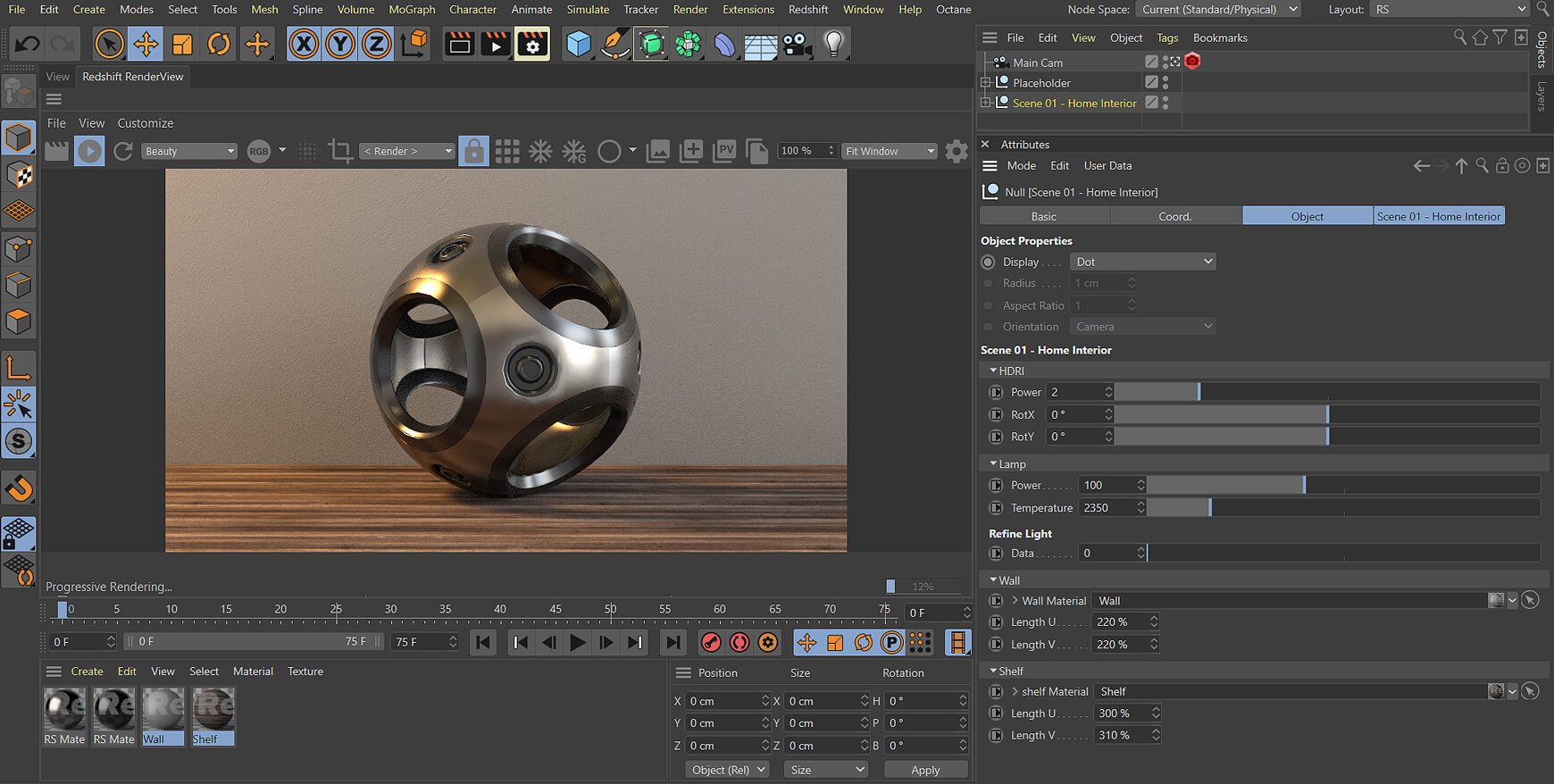Viewport: 1554px width, 784px height.
Task: Adjust the Lamp Temperature slider
Action: click(x=1344, y=507)
